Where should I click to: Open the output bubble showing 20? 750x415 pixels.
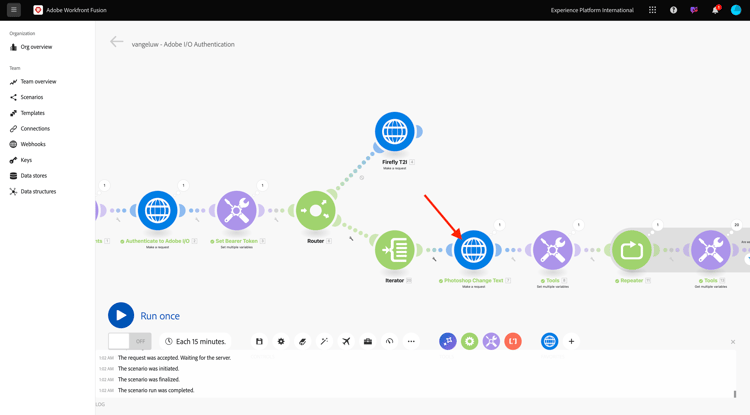click(737, 225)
